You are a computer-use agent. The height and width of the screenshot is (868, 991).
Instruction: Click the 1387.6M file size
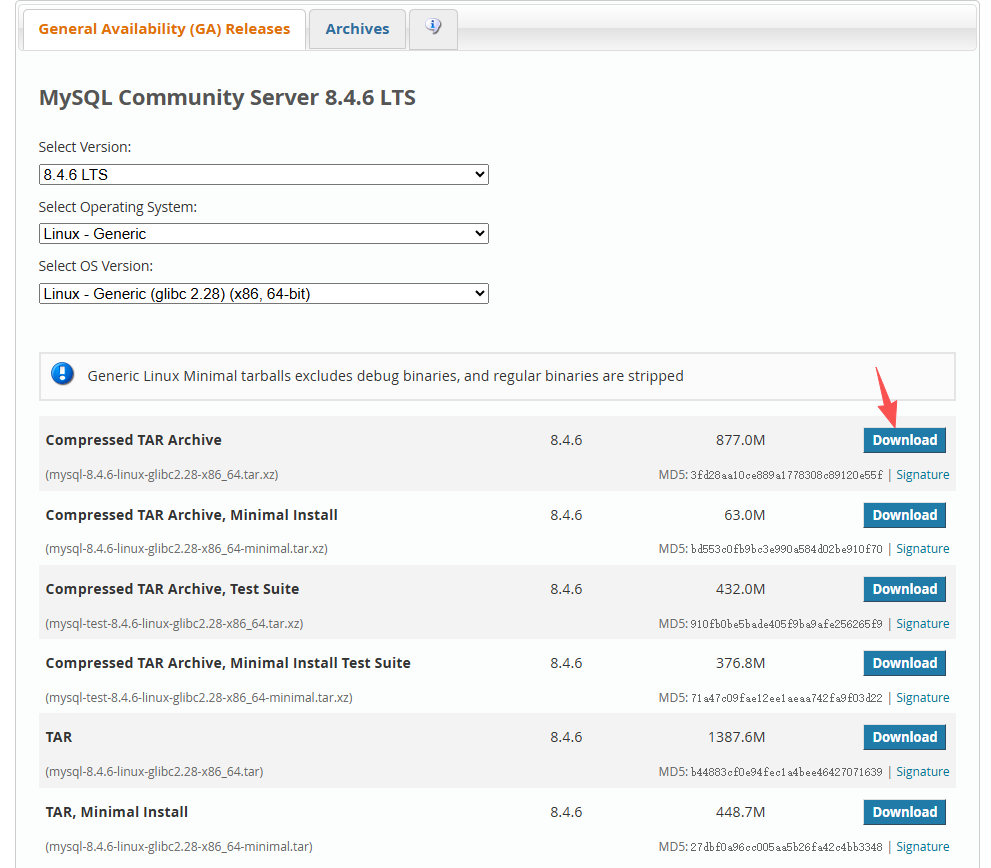(x=736, y=737)
